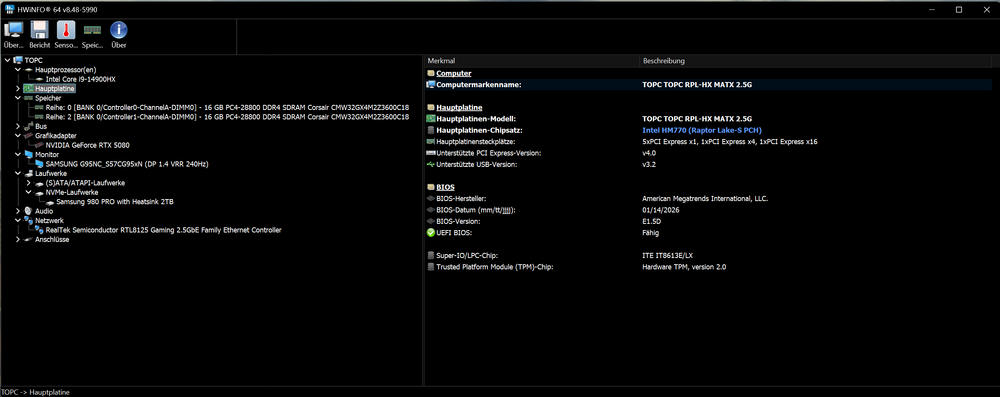Viewport: 1000px width, 397px height.
Task: Expand the Hauptplatine tree node
Action: (x=18, y=89)
